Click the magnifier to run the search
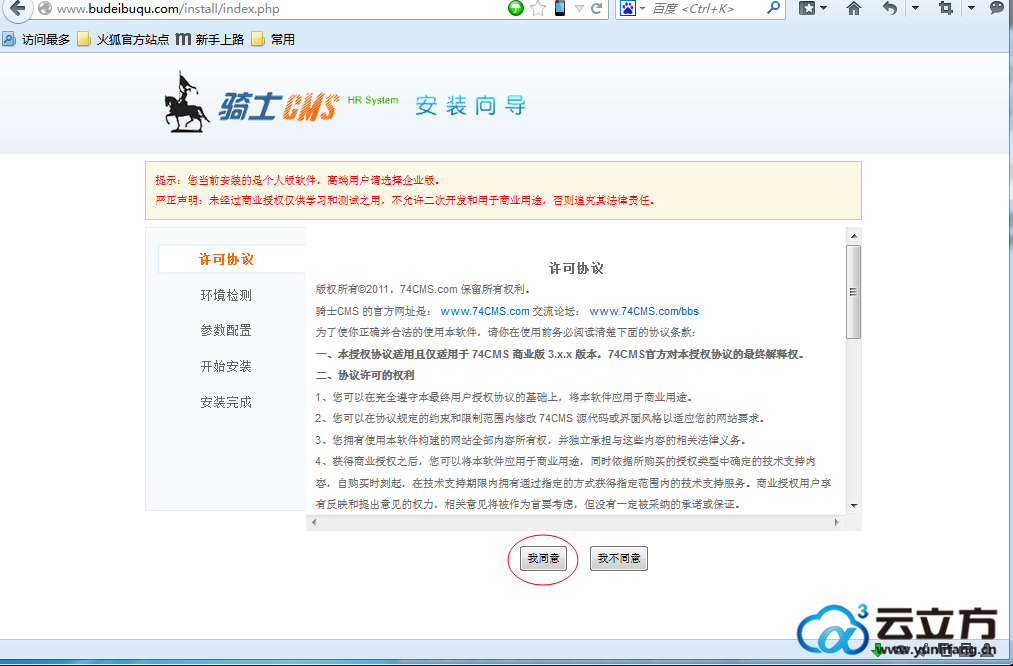Image resolution: width=1013 pixels, height=666 pixels. click(x=773, y=8)
